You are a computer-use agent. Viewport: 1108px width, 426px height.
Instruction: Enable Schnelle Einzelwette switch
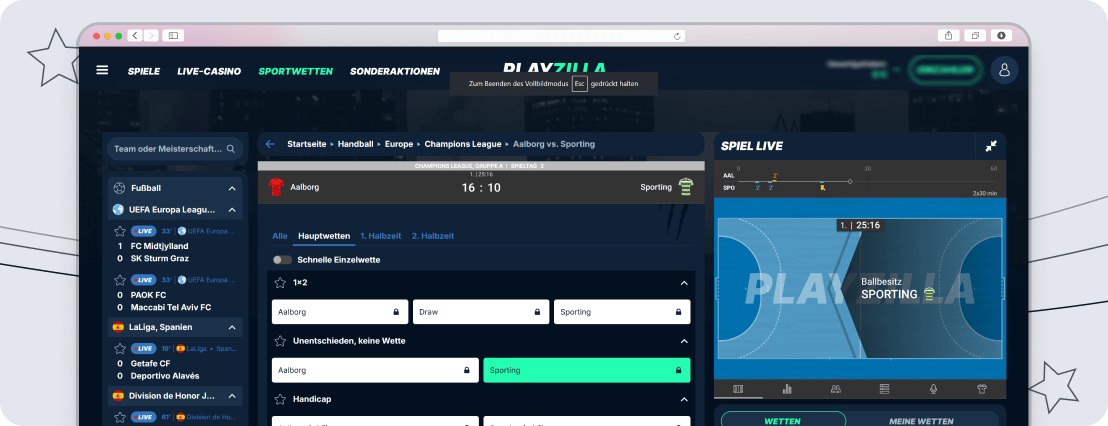pos(282,260)
